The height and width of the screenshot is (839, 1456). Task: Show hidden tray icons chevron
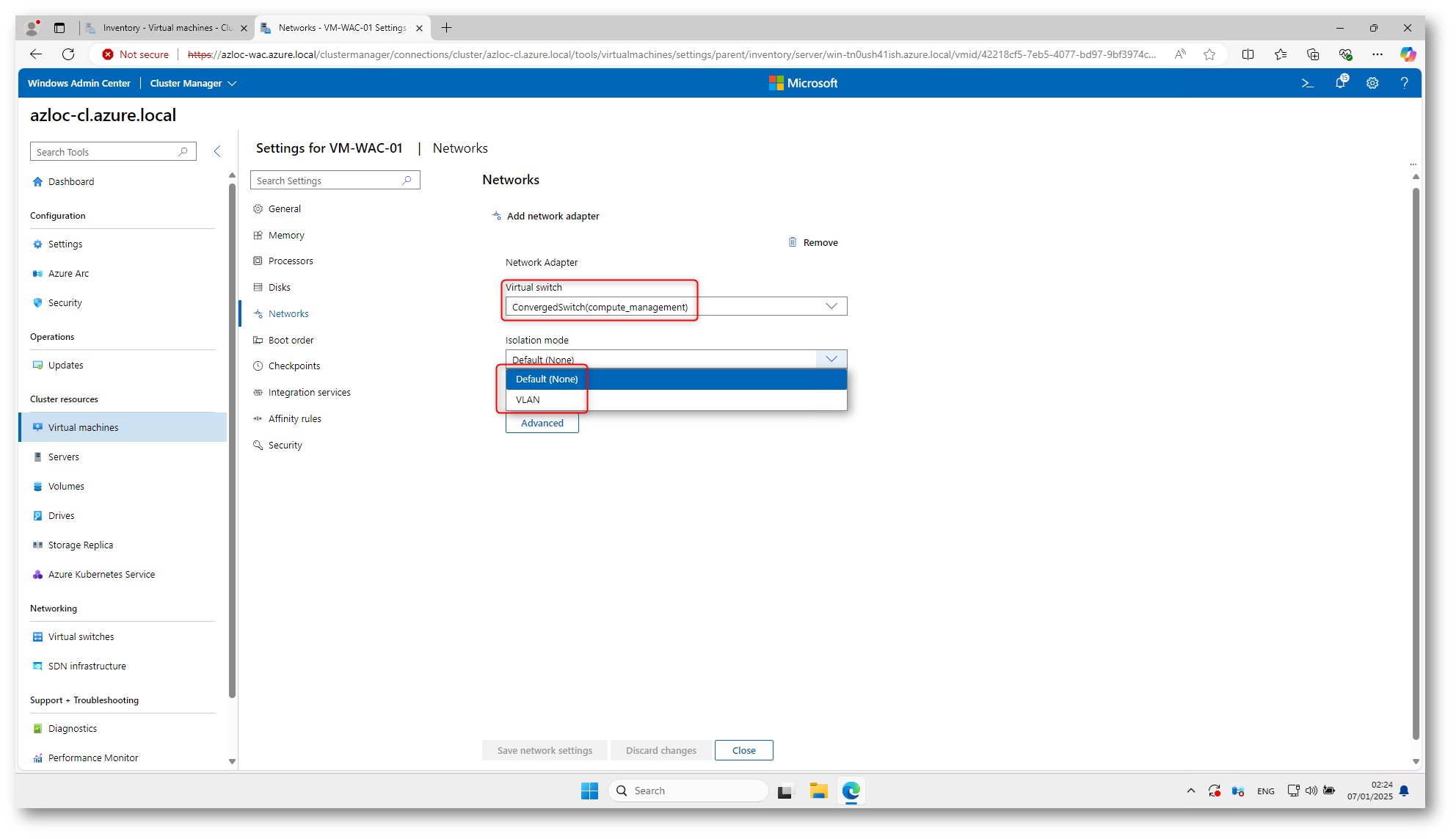point(1190,791)
